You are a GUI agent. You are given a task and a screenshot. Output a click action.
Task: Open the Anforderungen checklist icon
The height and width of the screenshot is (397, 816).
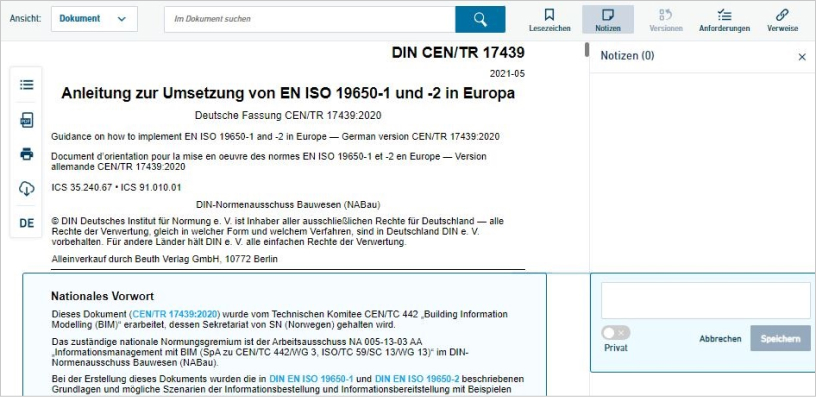(724, 15)
